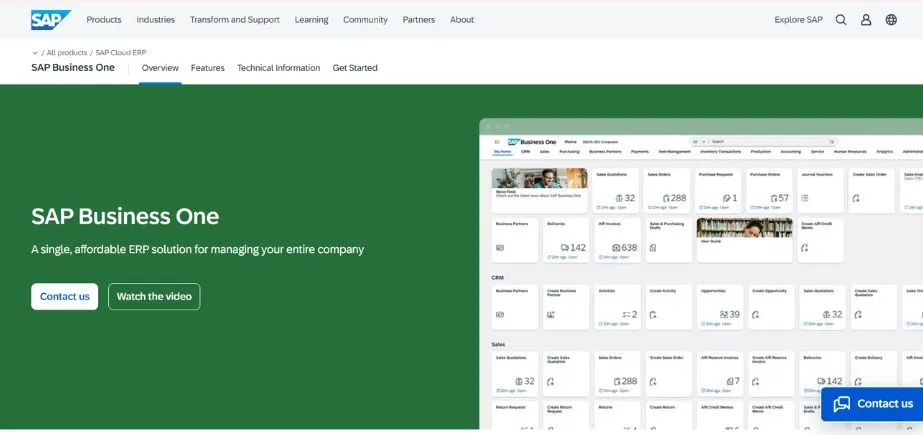Open the Purchase Requests tile showing 1
The width and height of the screenshot is (923, 435).
(718, 191)
